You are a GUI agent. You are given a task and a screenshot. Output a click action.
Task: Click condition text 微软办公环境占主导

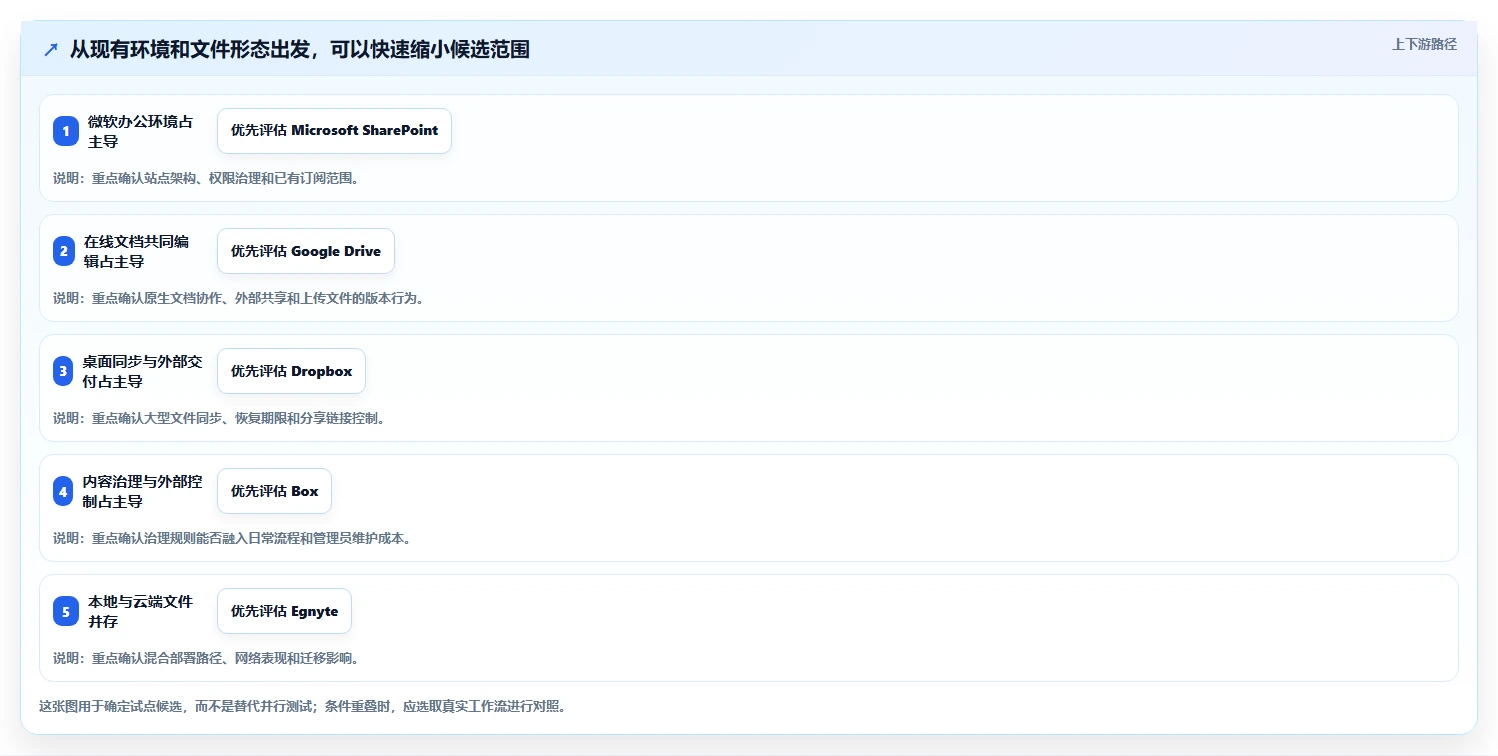pos(140,131)
